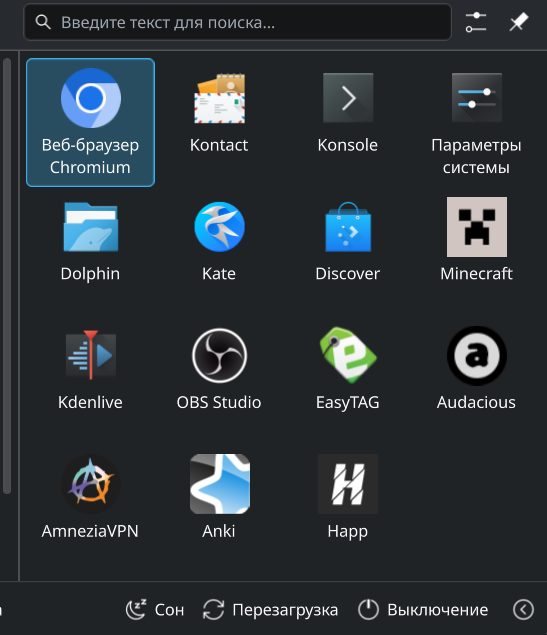Open Параметры системы settings
Screen dimensions: 547x635
coord(477,122)
